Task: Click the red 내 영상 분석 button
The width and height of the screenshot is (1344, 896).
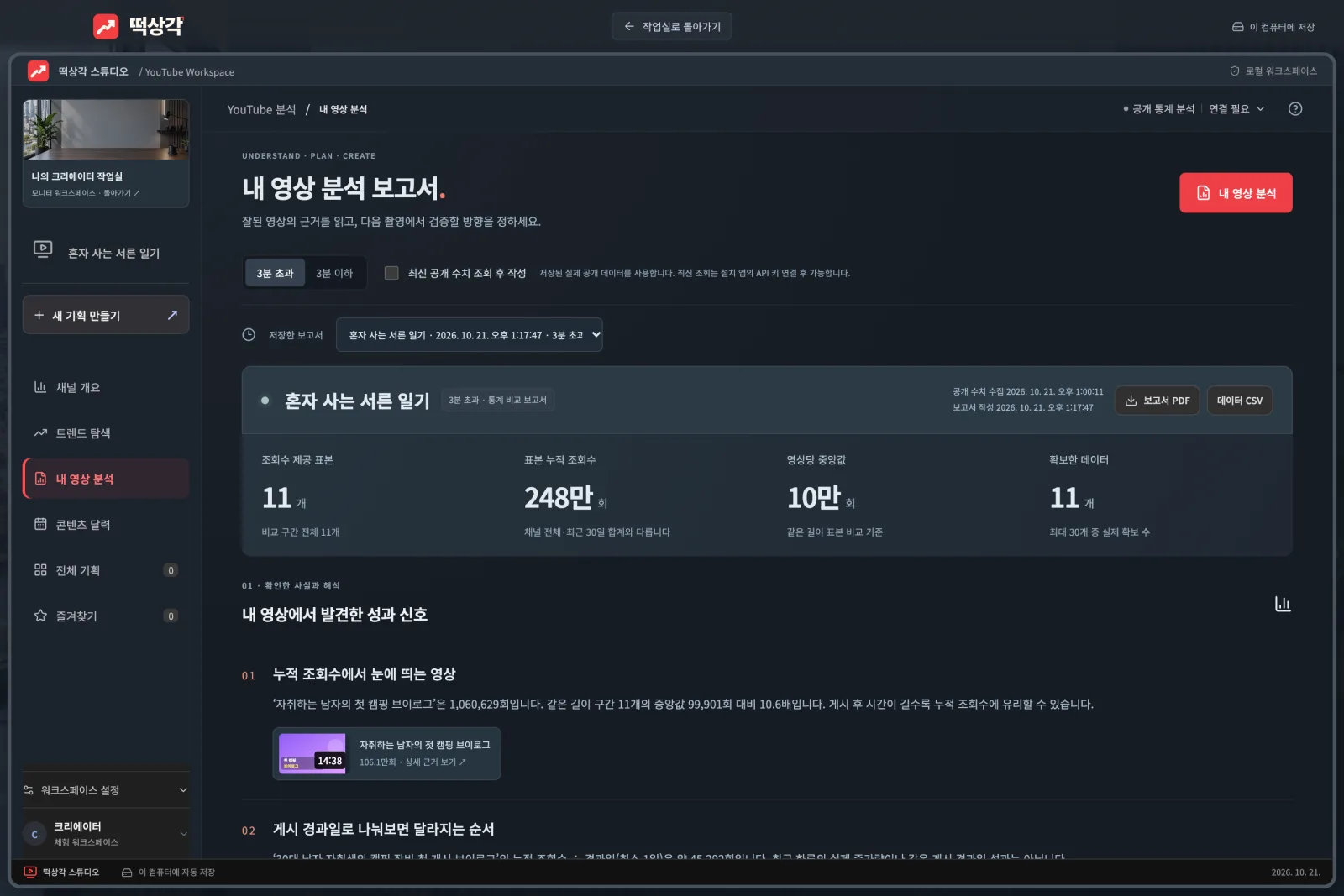Action: point(1236,193)
